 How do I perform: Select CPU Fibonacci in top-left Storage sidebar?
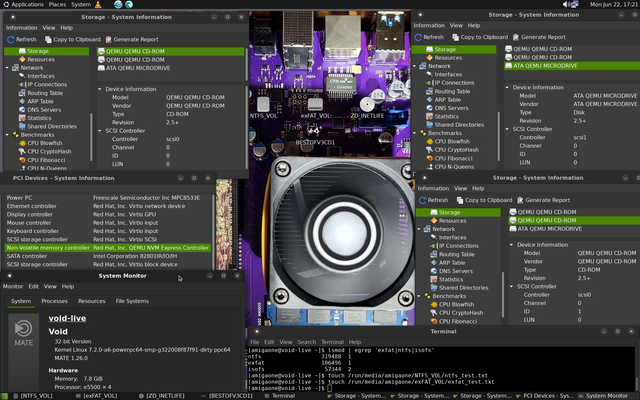pos(46,160)
